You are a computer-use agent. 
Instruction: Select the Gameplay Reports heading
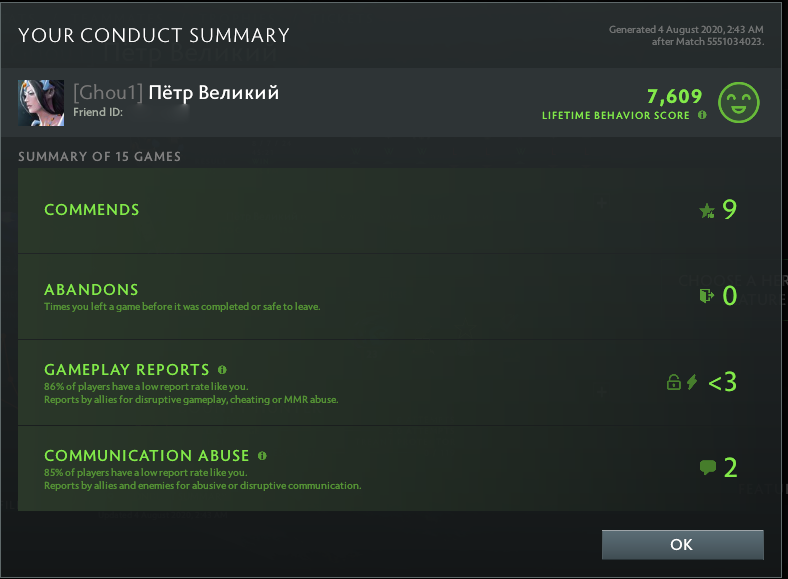[127, 369]
